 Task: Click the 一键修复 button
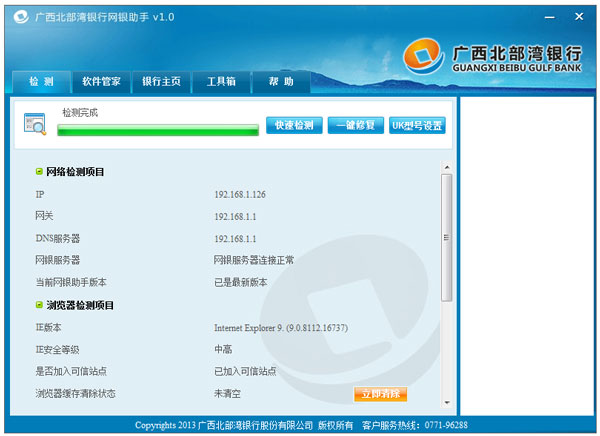[x=355, y=125]
